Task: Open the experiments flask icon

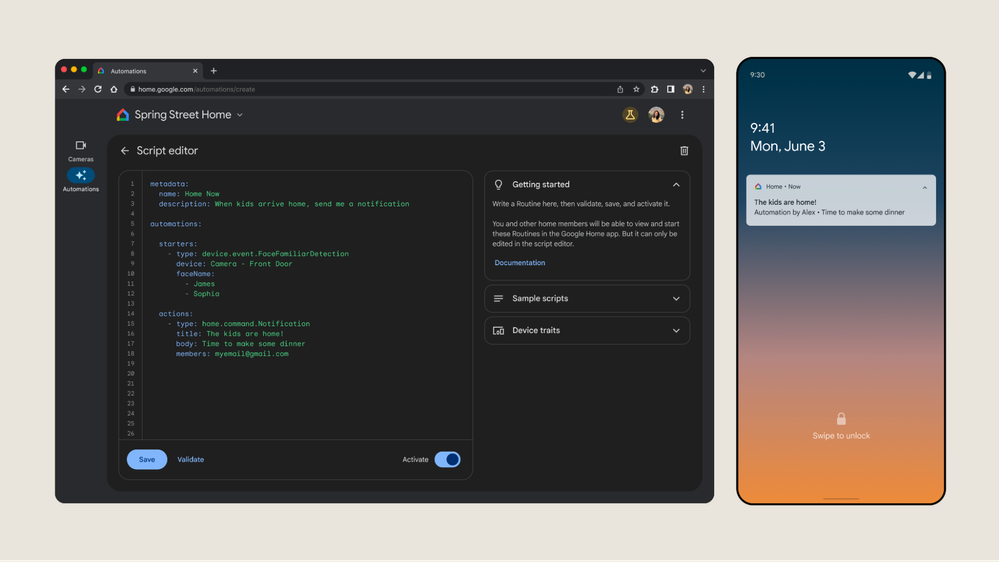Action: click(629, 115)
